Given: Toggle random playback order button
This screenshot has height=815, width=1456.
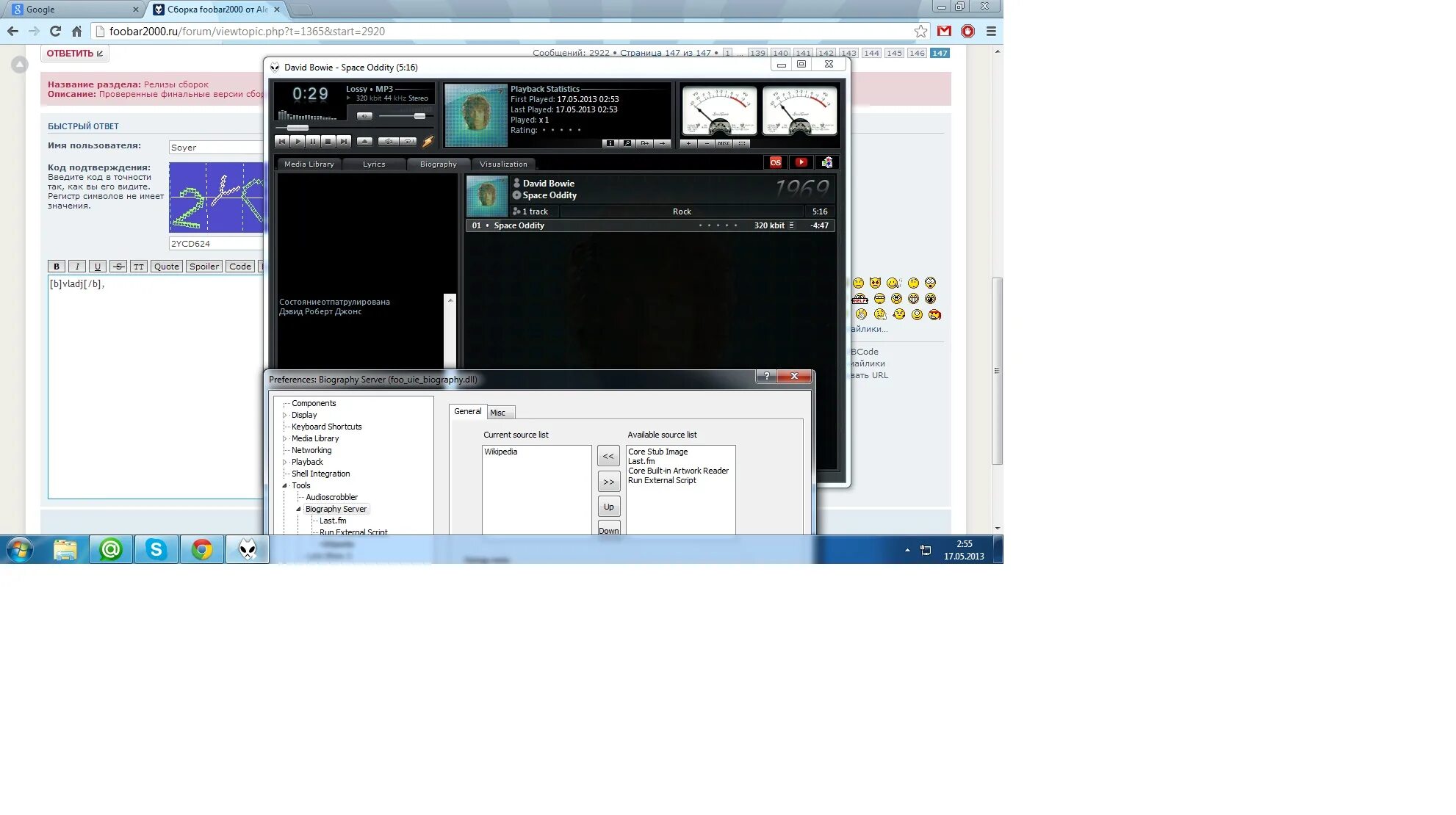Looking at the screenshot, I should click(x=388, y=142).
